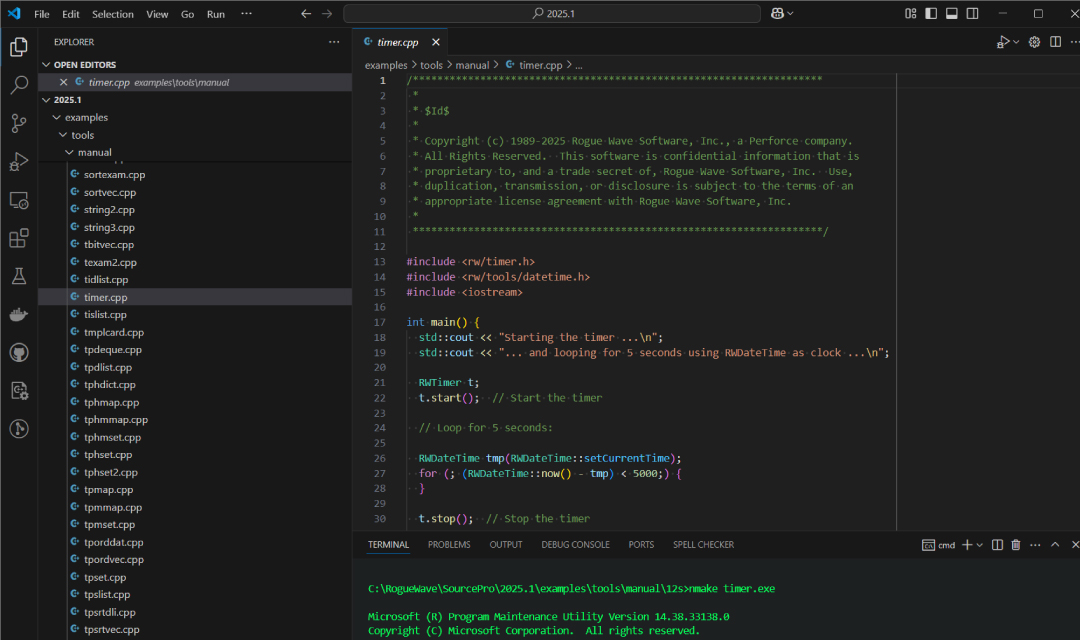This screenshot has width=1080, height=640.
Task: Kill terminal with the trash icon
Action: point(1015,545)
